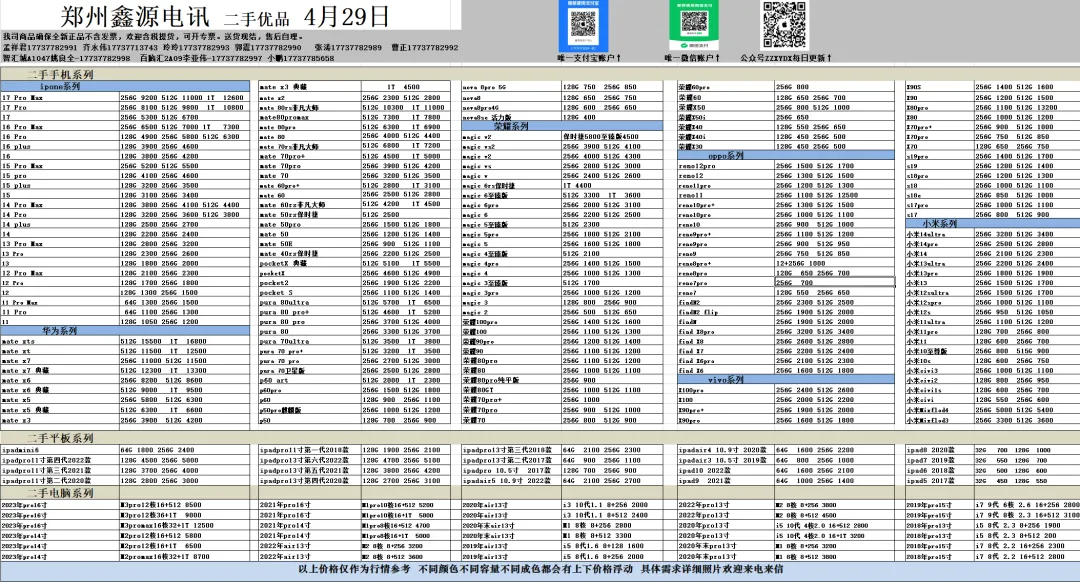Select the title text 郑州鑫源电讯

[136, 17]
